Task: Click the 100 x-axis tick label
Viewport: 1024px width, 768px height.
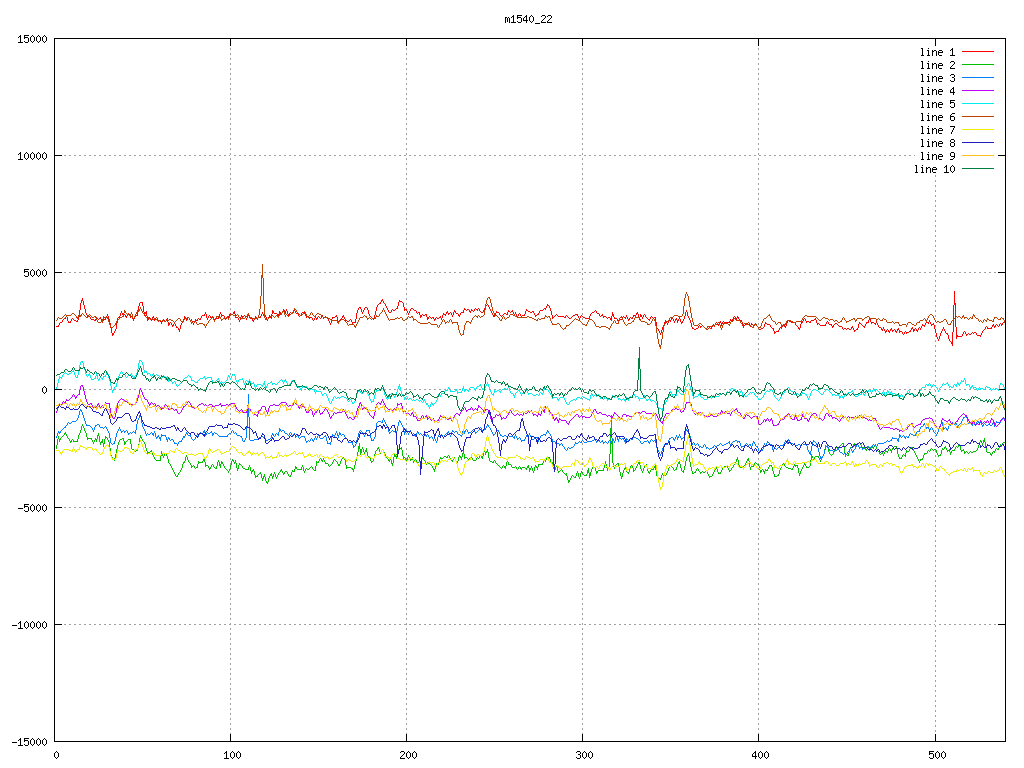Action: pos(231,755)
